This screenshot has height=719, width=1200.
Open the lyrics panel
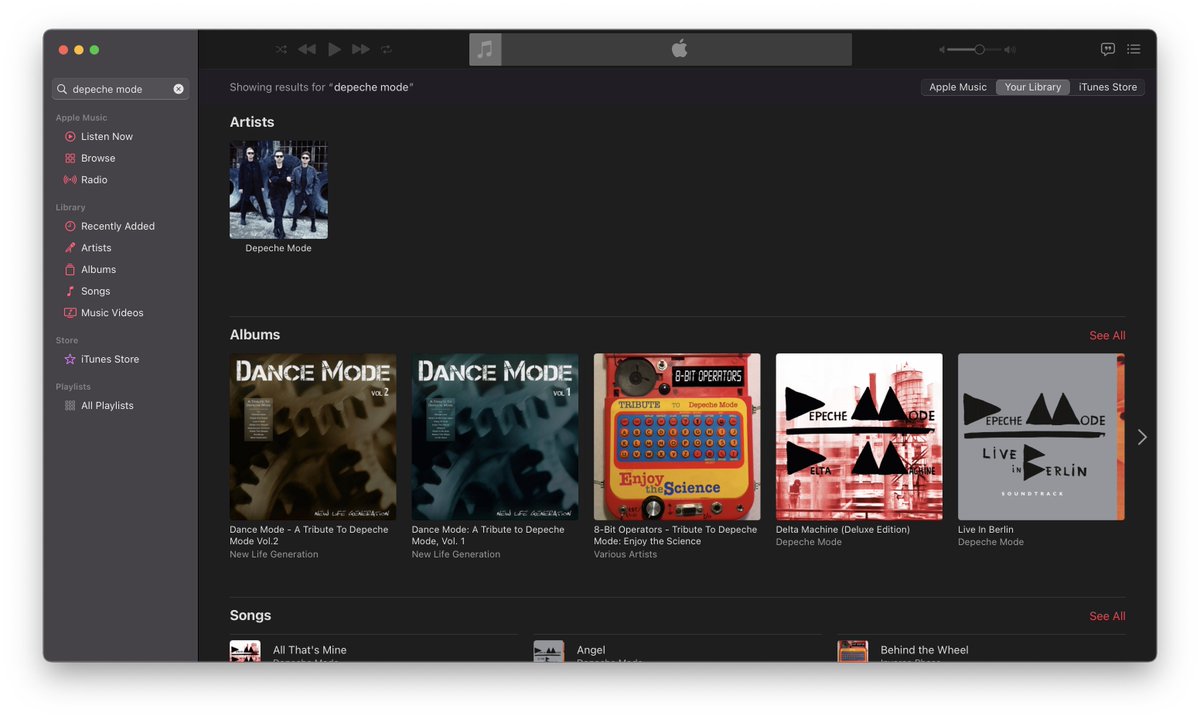(x=1108, y=49)
